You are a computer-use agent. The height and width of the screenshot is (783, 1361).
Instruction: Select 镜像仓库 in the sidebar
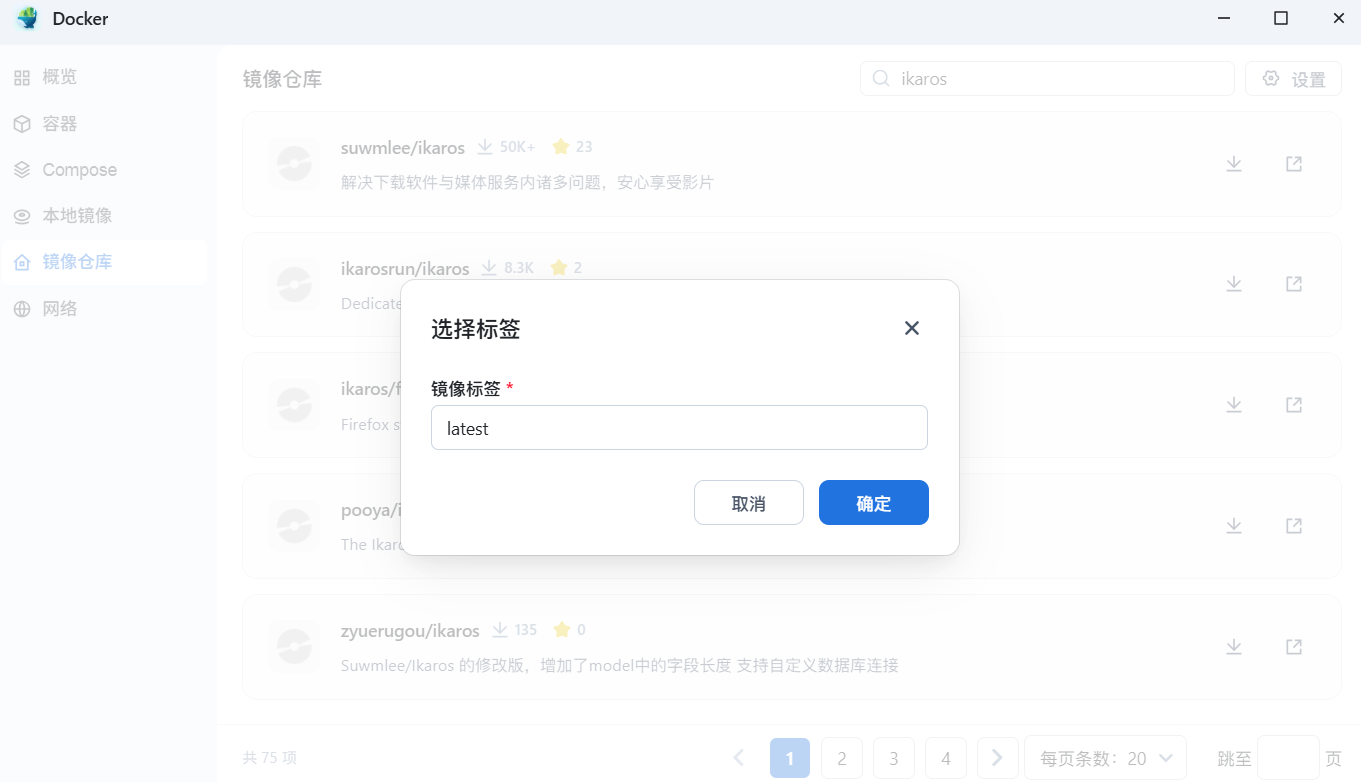coord(104,262)
